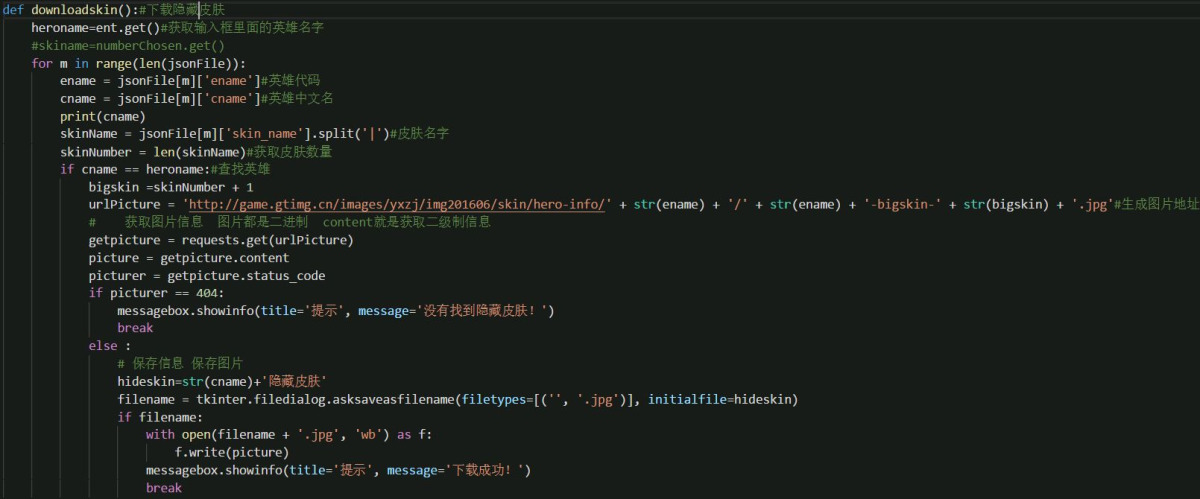Click the "#皮肤名字" comment

point(419,134)
